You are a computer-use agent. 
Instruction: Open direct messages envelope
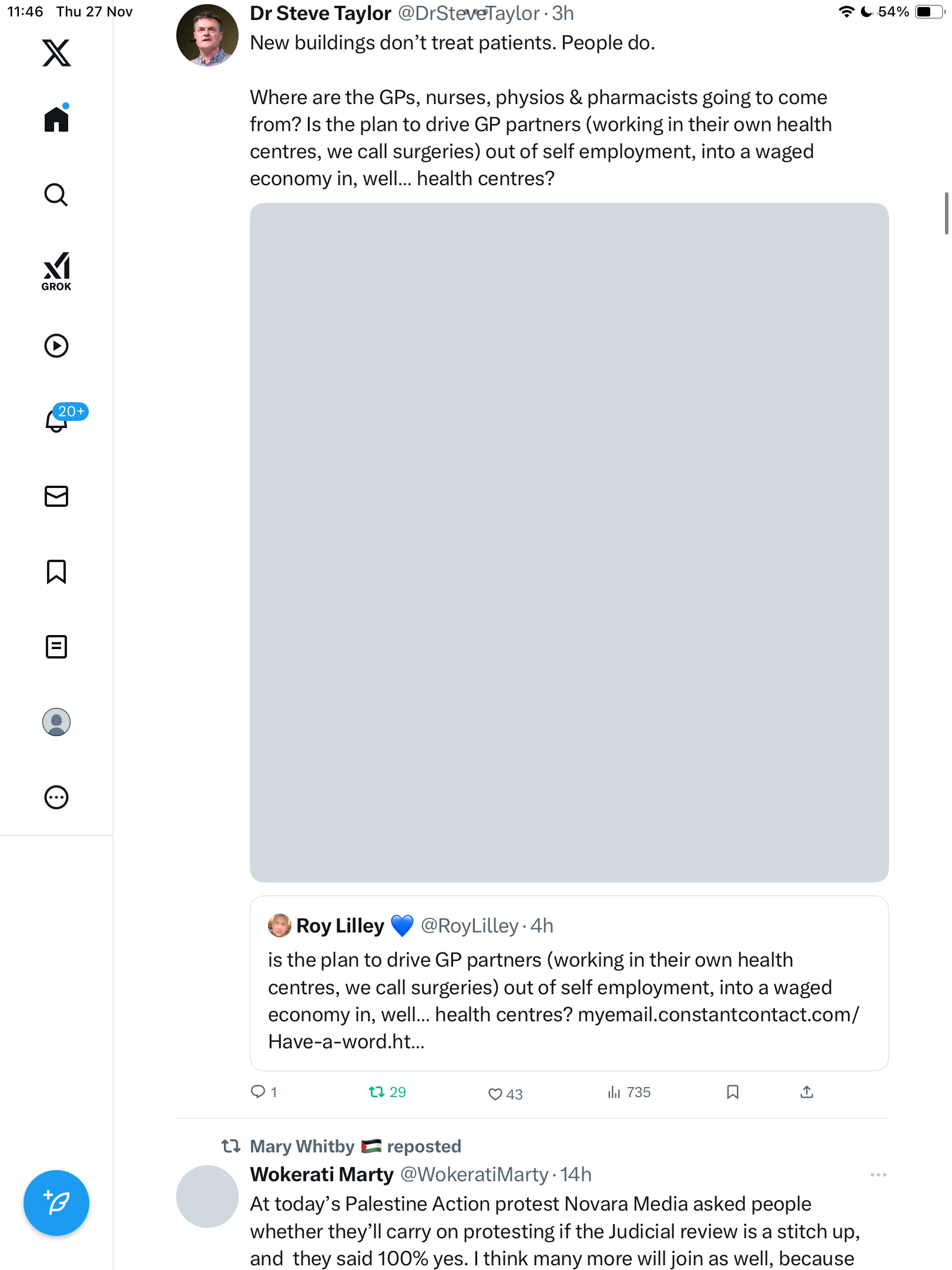(56, 496)
